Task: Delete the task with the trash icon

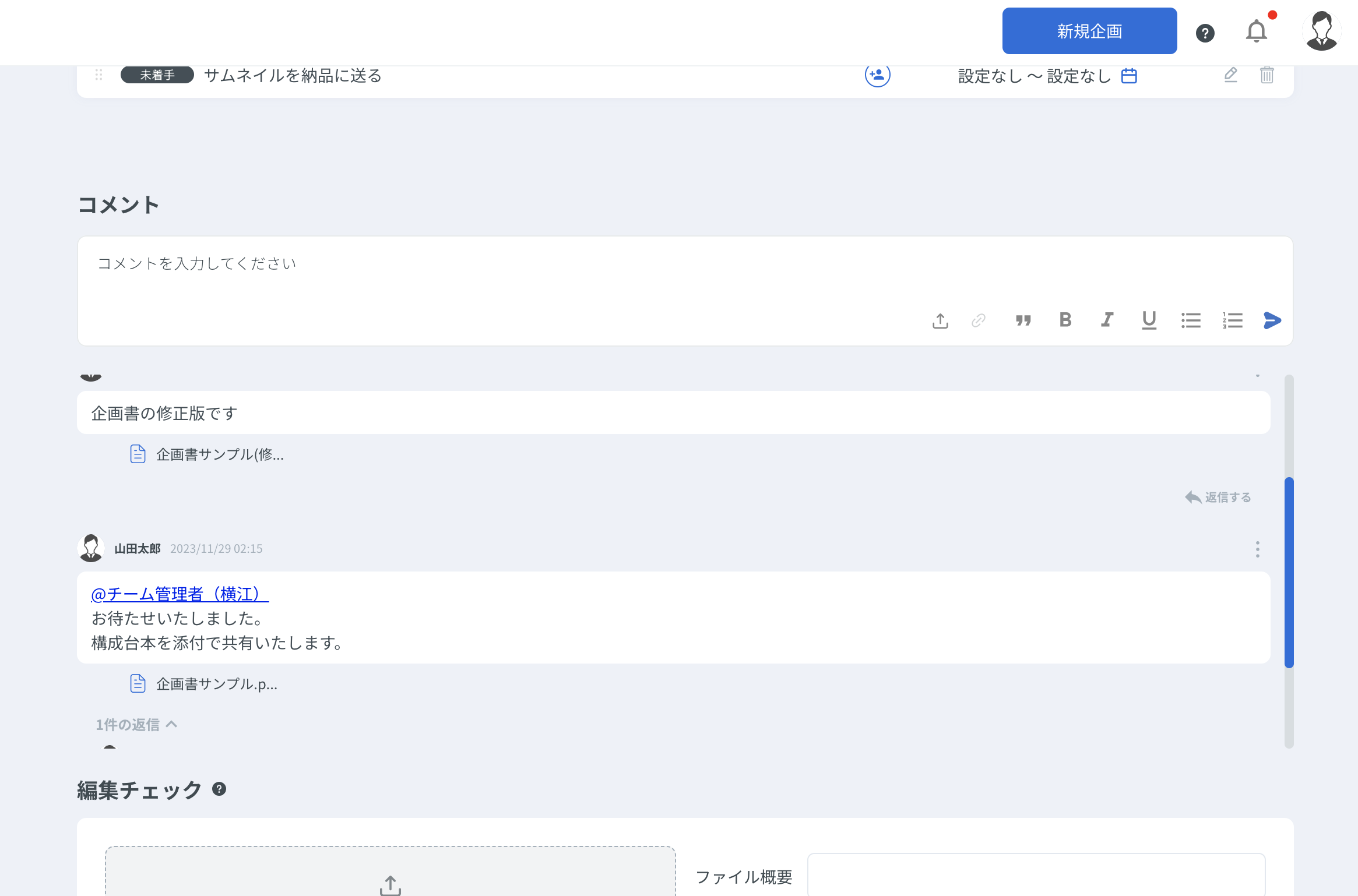Action: click(1266, 75)
